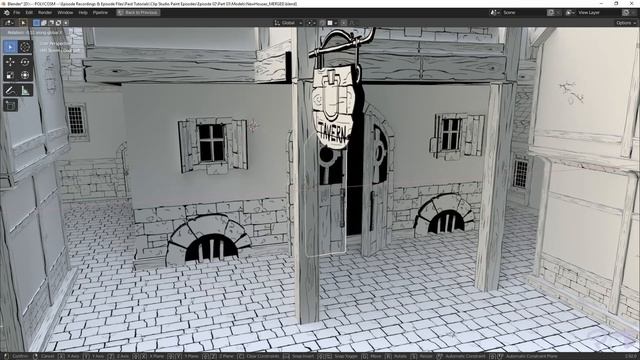640x360 pixels.
Task: Click the View Layer name field
Action: coord(598,13)
